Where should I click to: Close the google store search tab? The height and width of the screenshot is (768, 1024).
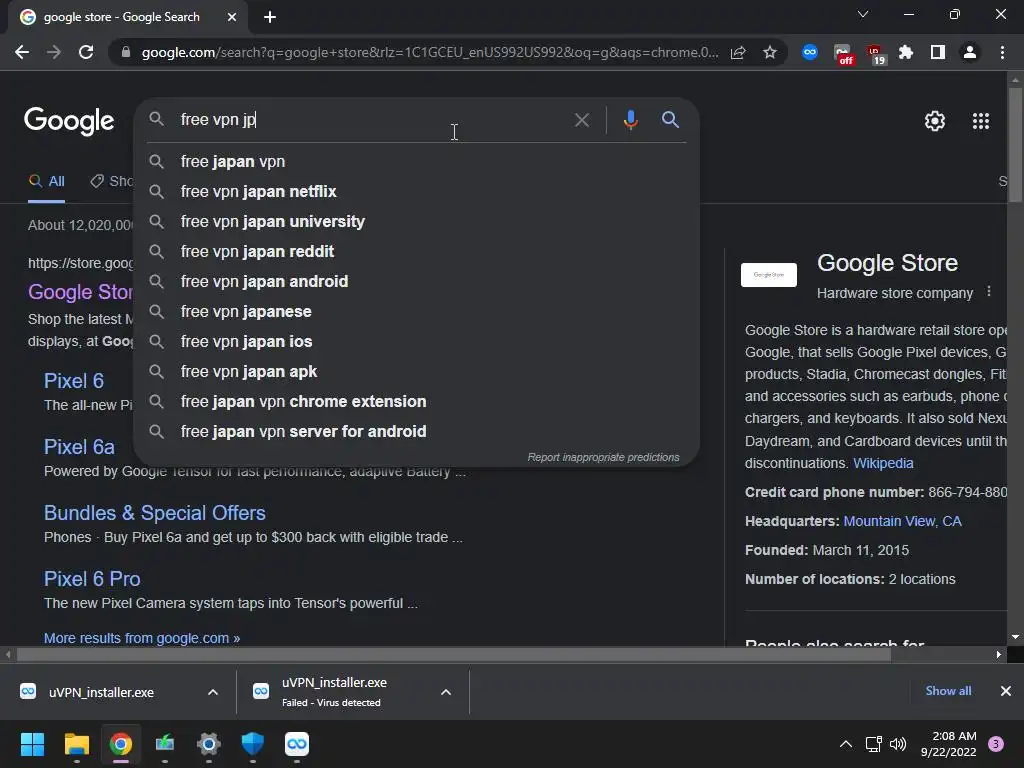click(232, 17)
